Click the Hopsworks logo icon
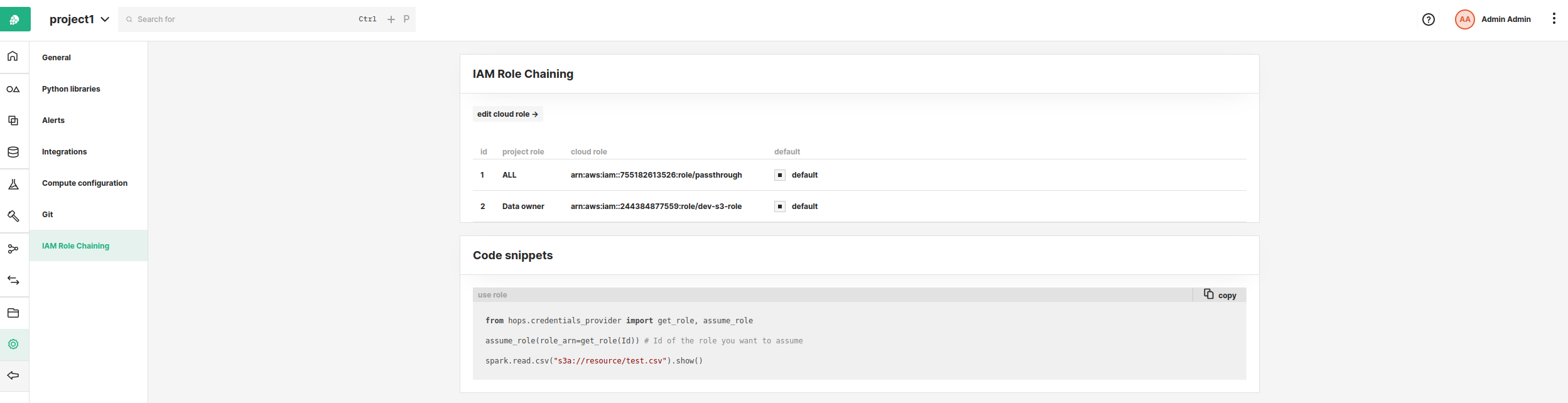Viewport: 1568px width, 403px height. (x=15, y=19)
